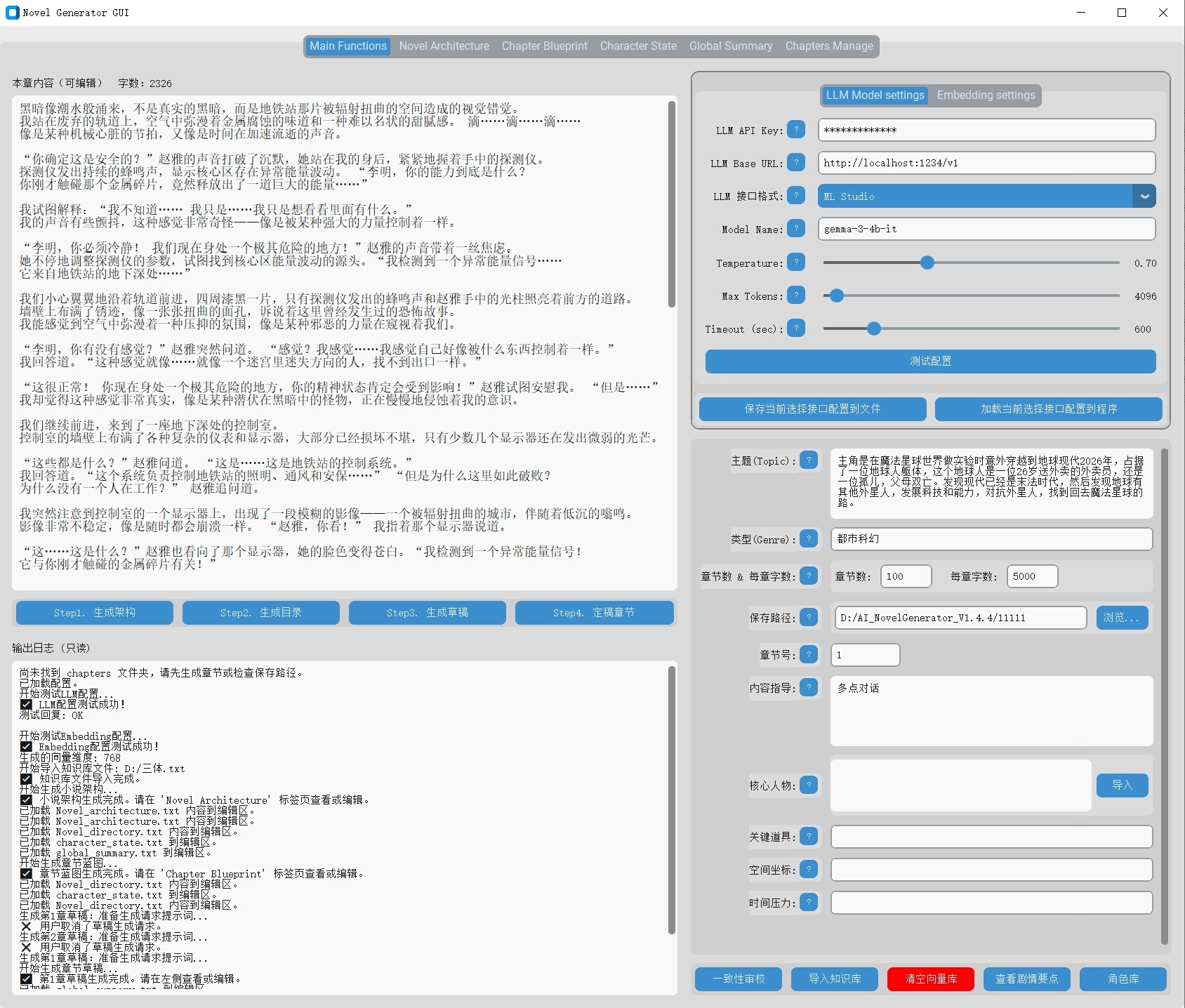This screenshot has height=1008, width=1185.
Task: Open the Embedding settings tab
Action: point(986,95)
